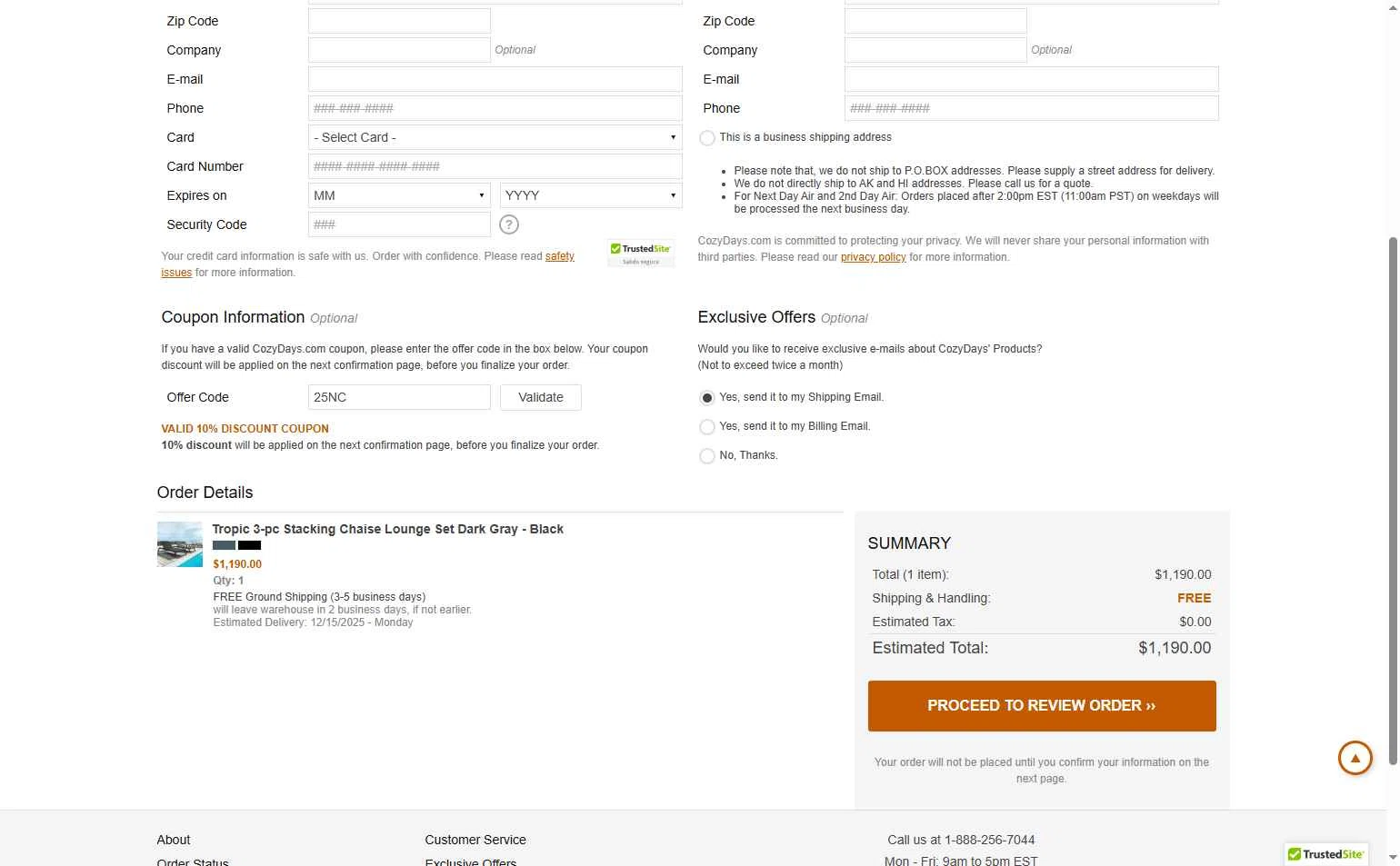
Task: Open the TrustedSite floating badge in the page corner
Action: 1326,854
